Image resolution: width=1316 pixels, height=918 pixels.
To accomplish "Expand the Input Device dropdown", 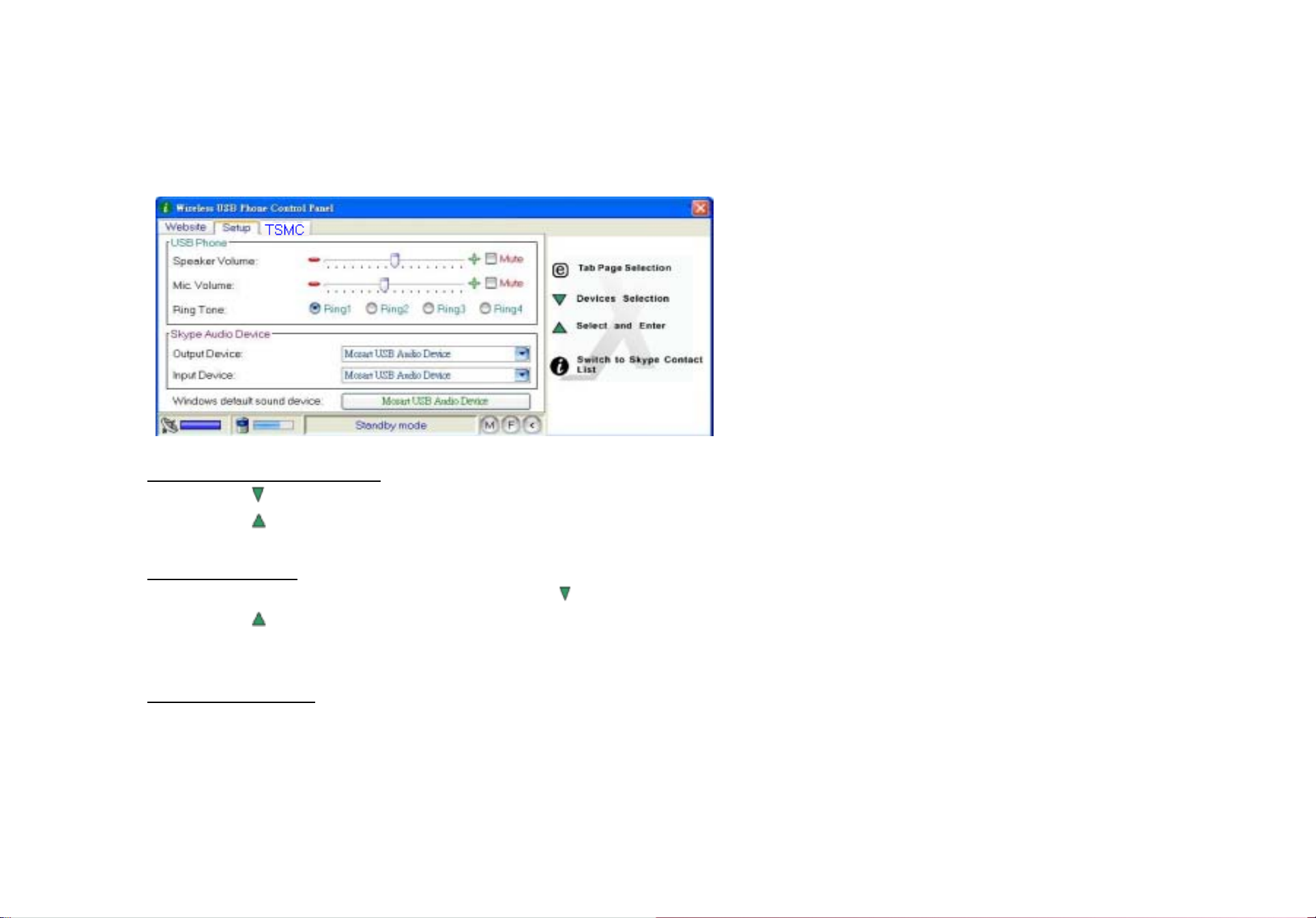I will tap(522, 375).
